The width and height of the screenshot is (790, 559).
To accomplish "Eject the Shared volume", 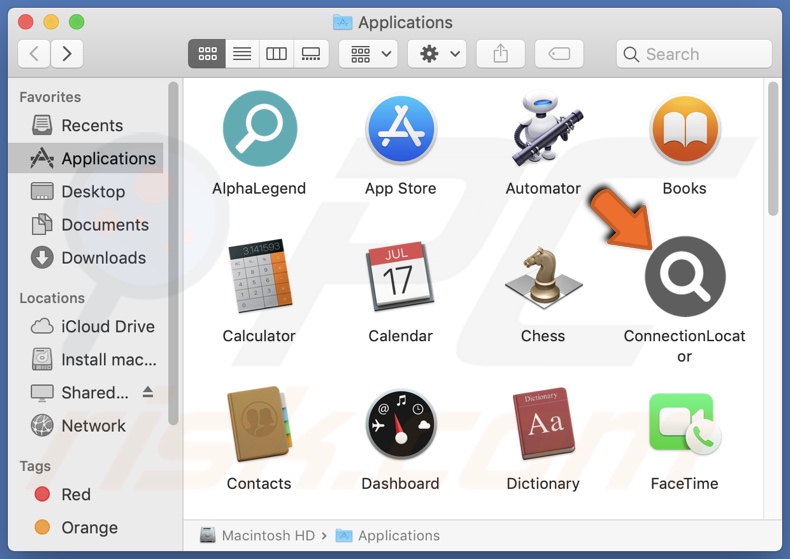I will [148, 392].
